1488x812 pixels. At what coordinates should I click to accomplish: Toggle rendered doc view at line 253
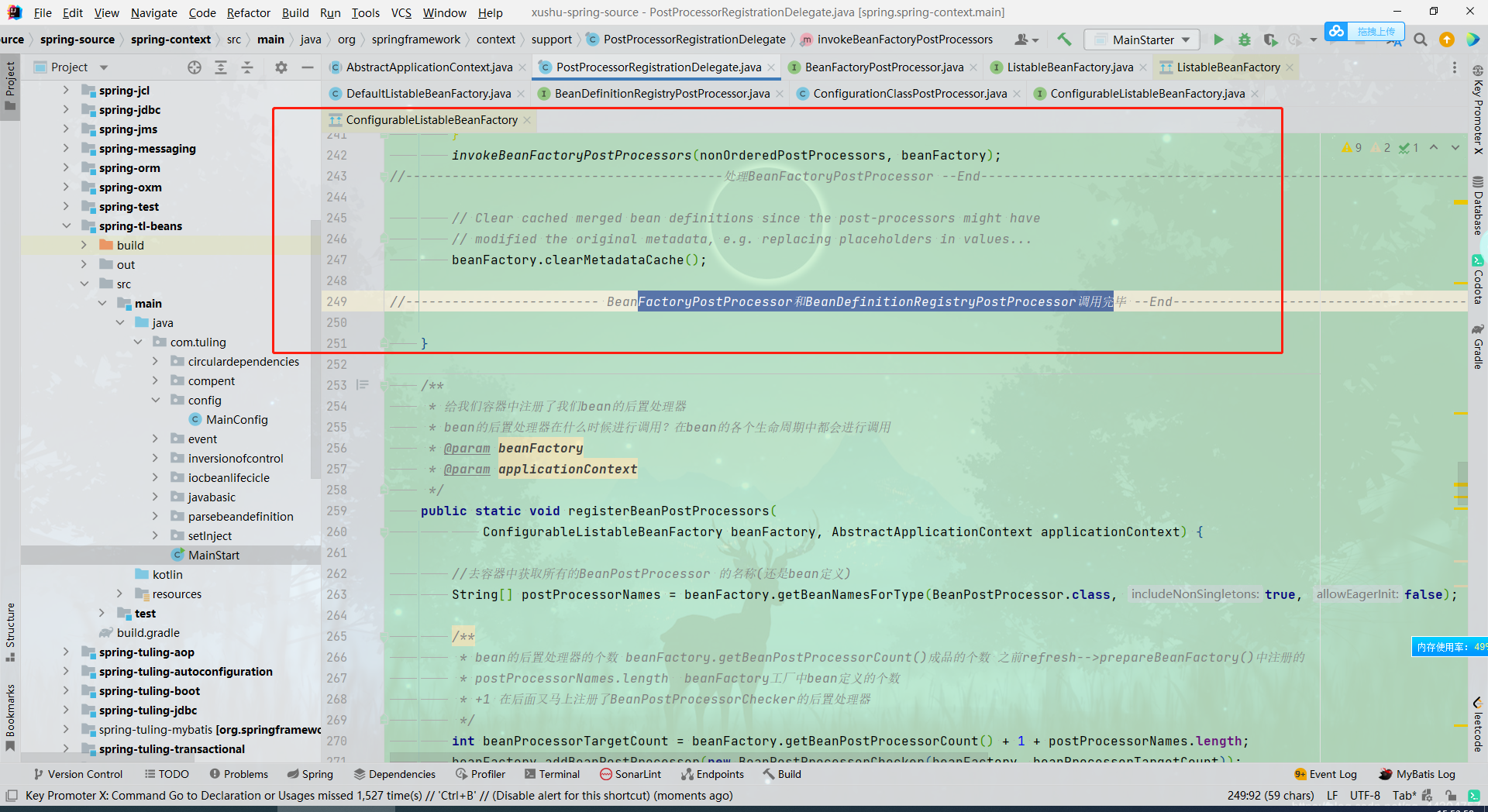pyautogui.click(x=362, y=385)
